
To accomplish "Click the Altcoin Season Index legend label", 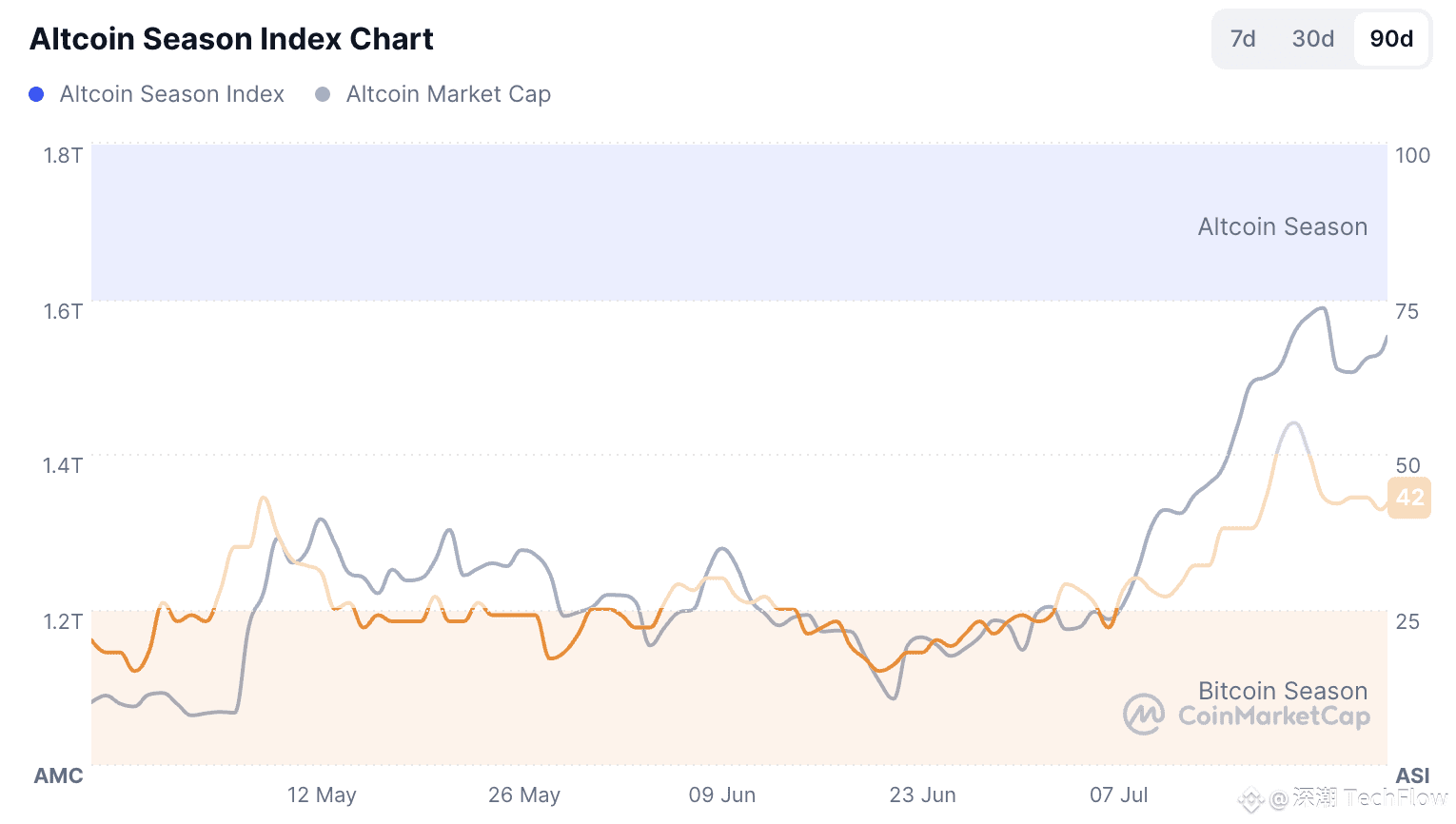I will tap(172, 94).
